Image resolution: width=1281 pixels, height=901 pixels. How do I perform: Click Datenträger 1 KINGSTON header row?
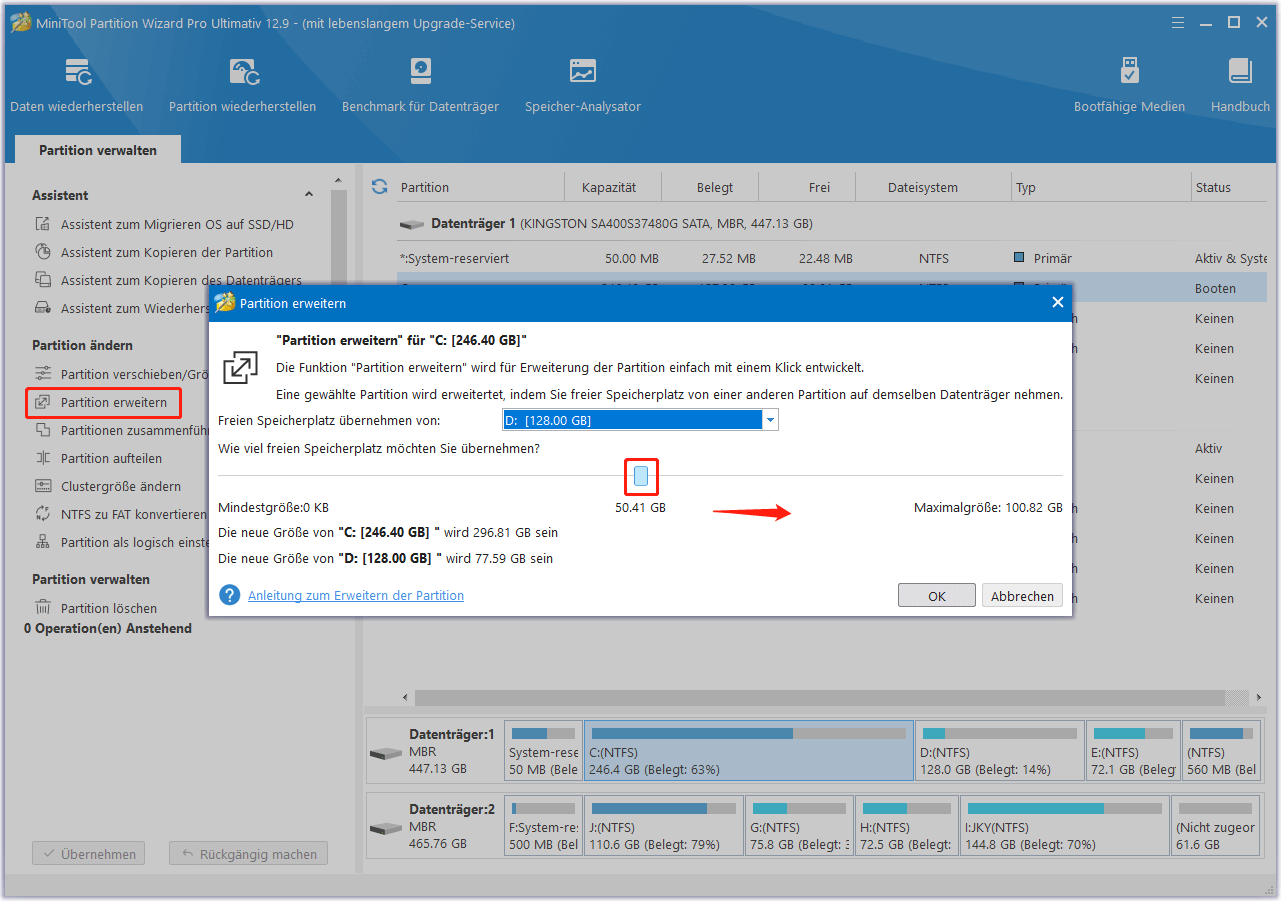pos(832,224)
